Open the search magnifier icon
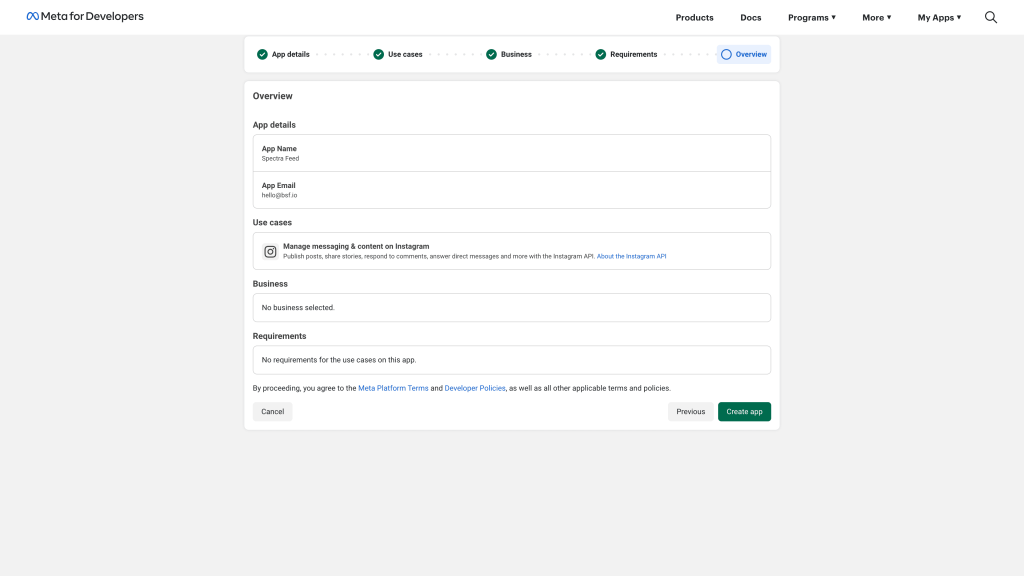This screenshot has height=576, width=1024. (991, 18)
